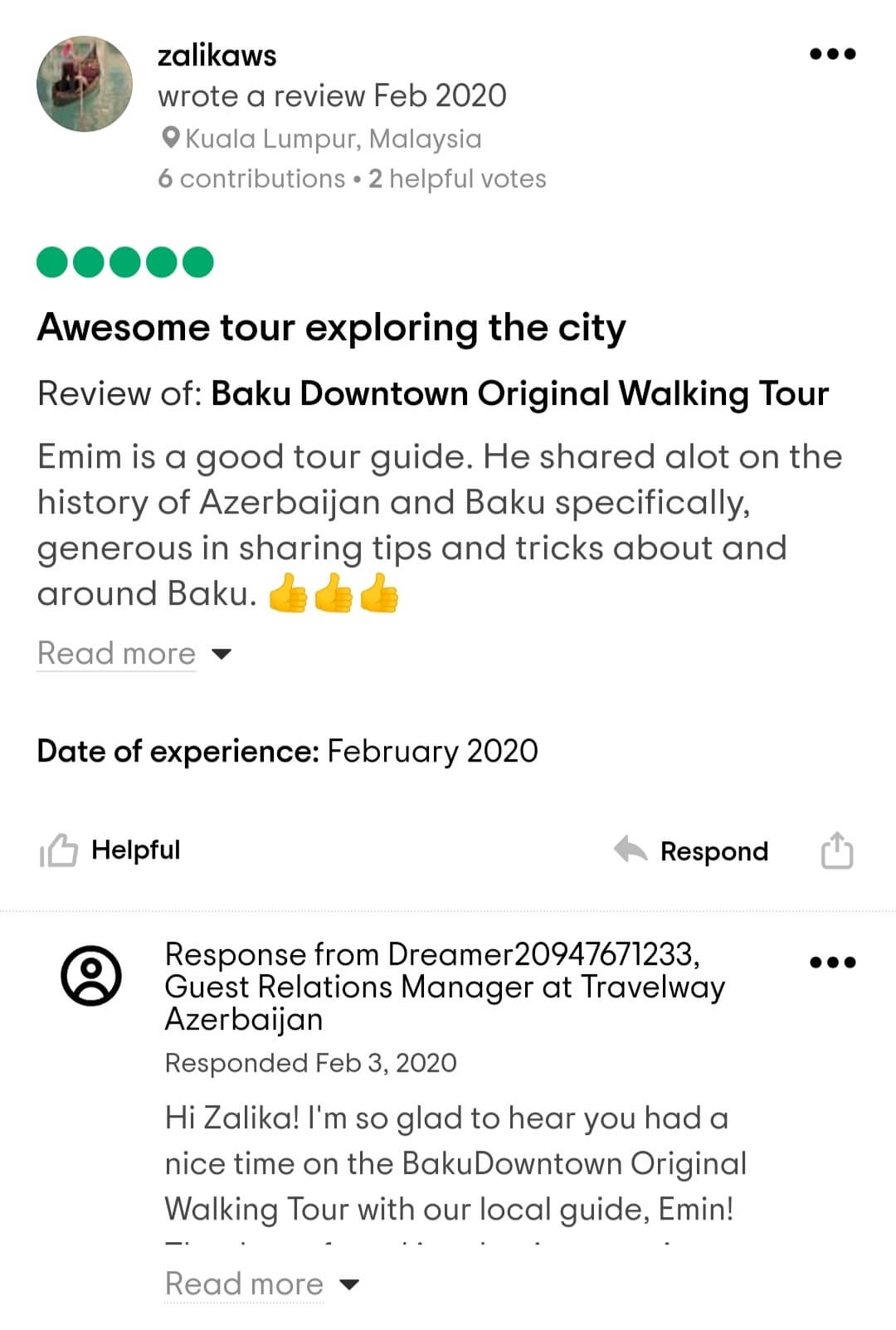
Task: Share this review via share icon
Action: click(836, 850)
